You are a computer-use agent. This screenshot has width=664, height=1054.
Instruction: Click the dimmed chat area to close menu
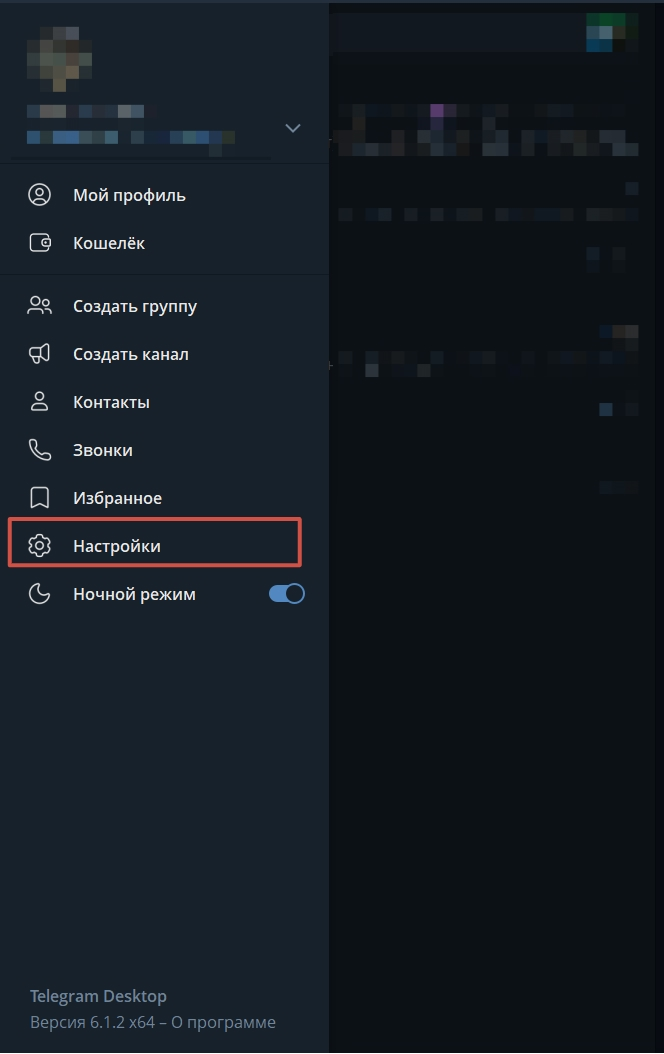tap(496, 700)
